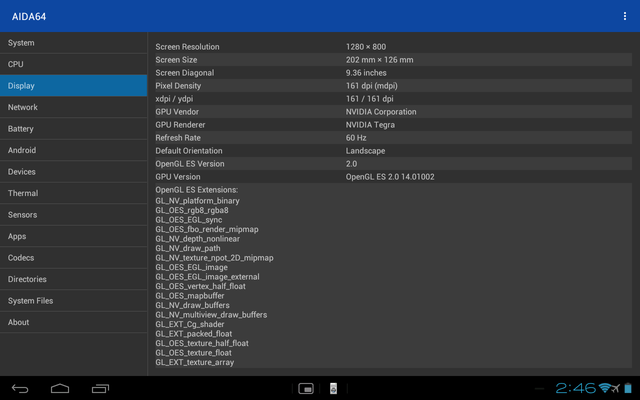
Task: Tap the Android back navigation button
Action: click(20, 389)
